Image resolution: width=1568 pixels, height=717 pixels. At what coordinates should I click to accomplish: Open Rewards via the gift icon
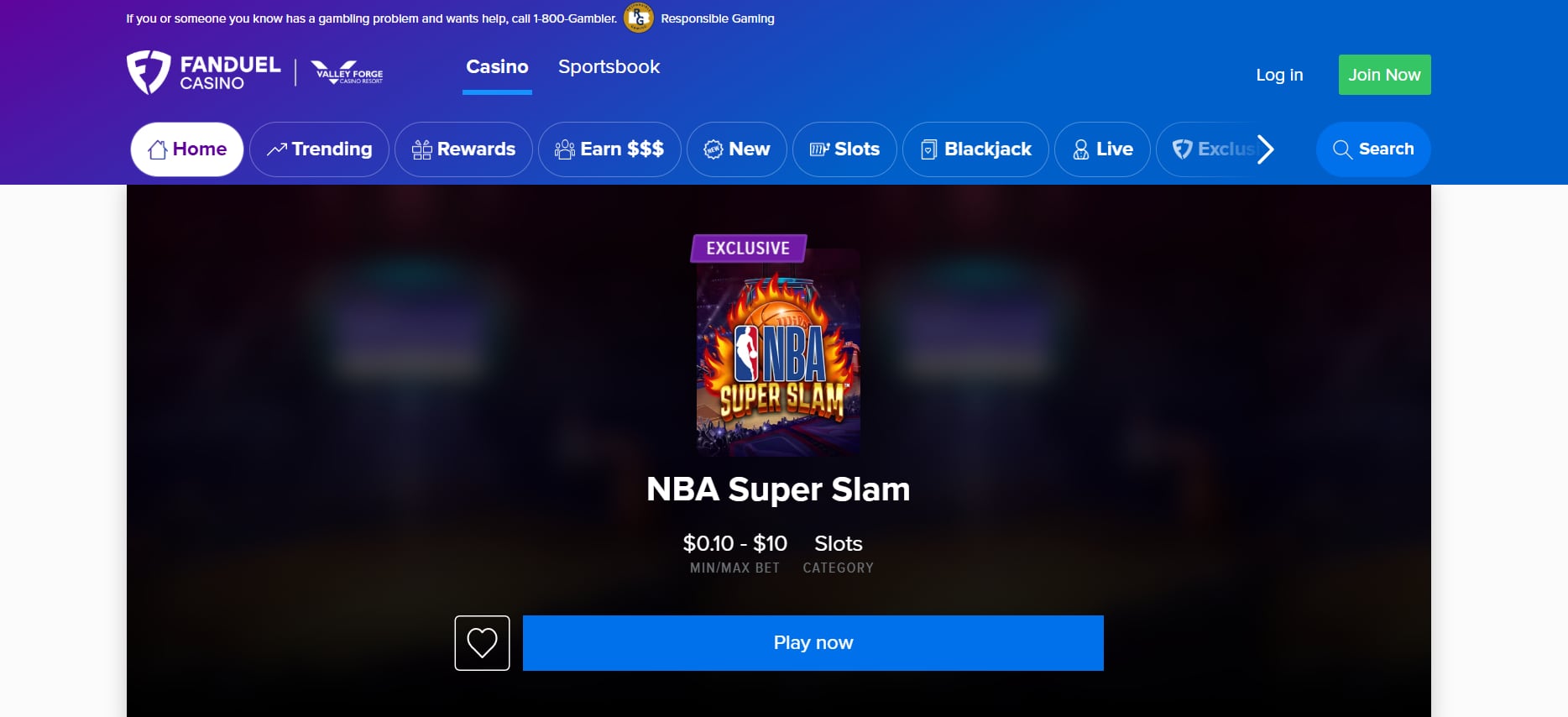tap(463, 149)
